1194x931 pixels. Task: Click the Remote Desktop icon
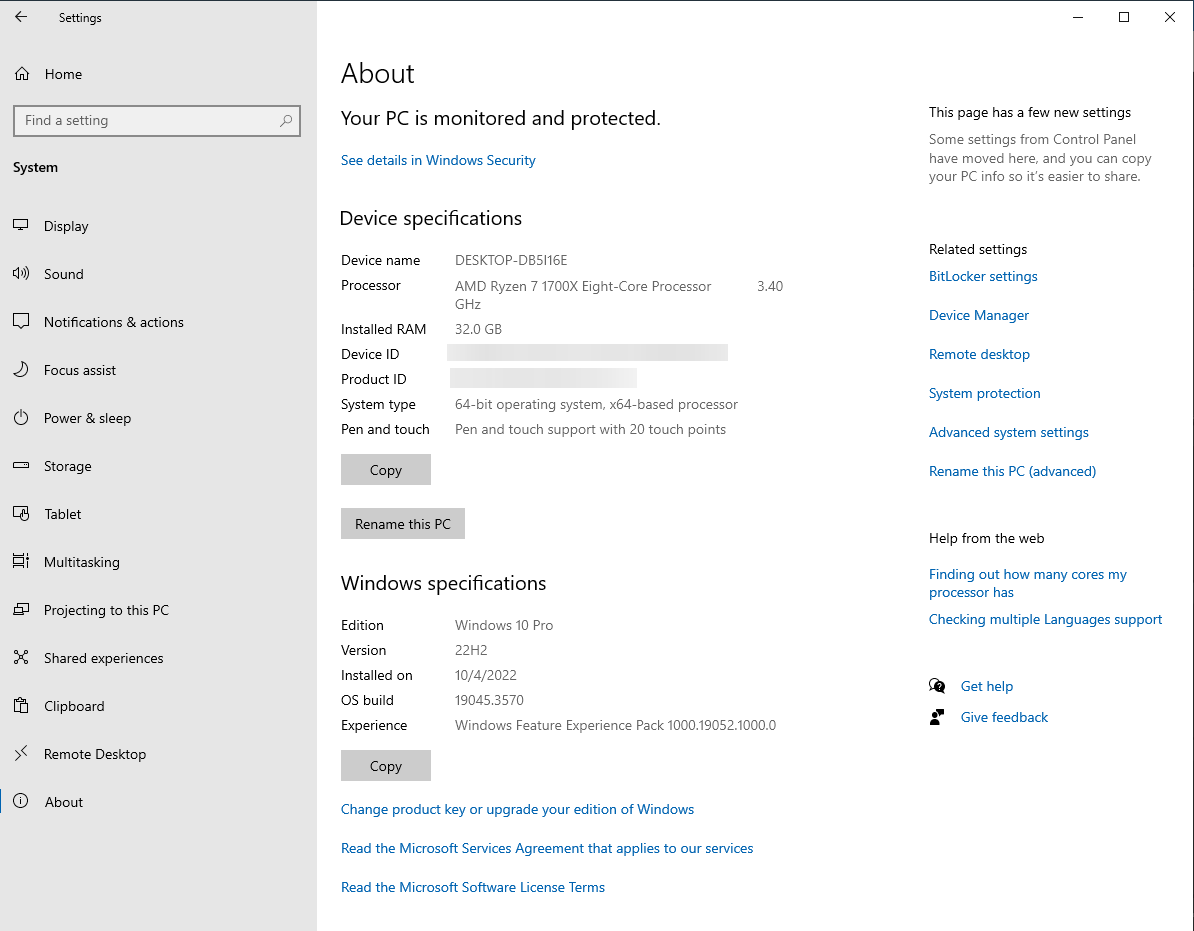pos(21,753)
